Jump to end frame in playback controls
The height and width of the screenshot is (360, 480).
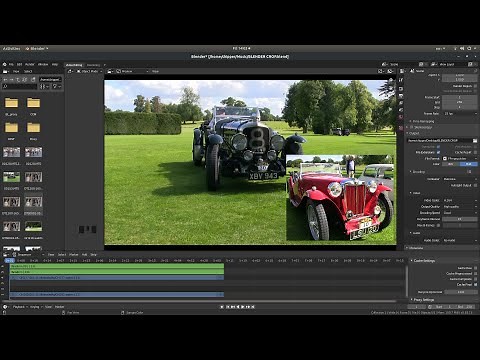pyautogui.click(x=253, y=307)
